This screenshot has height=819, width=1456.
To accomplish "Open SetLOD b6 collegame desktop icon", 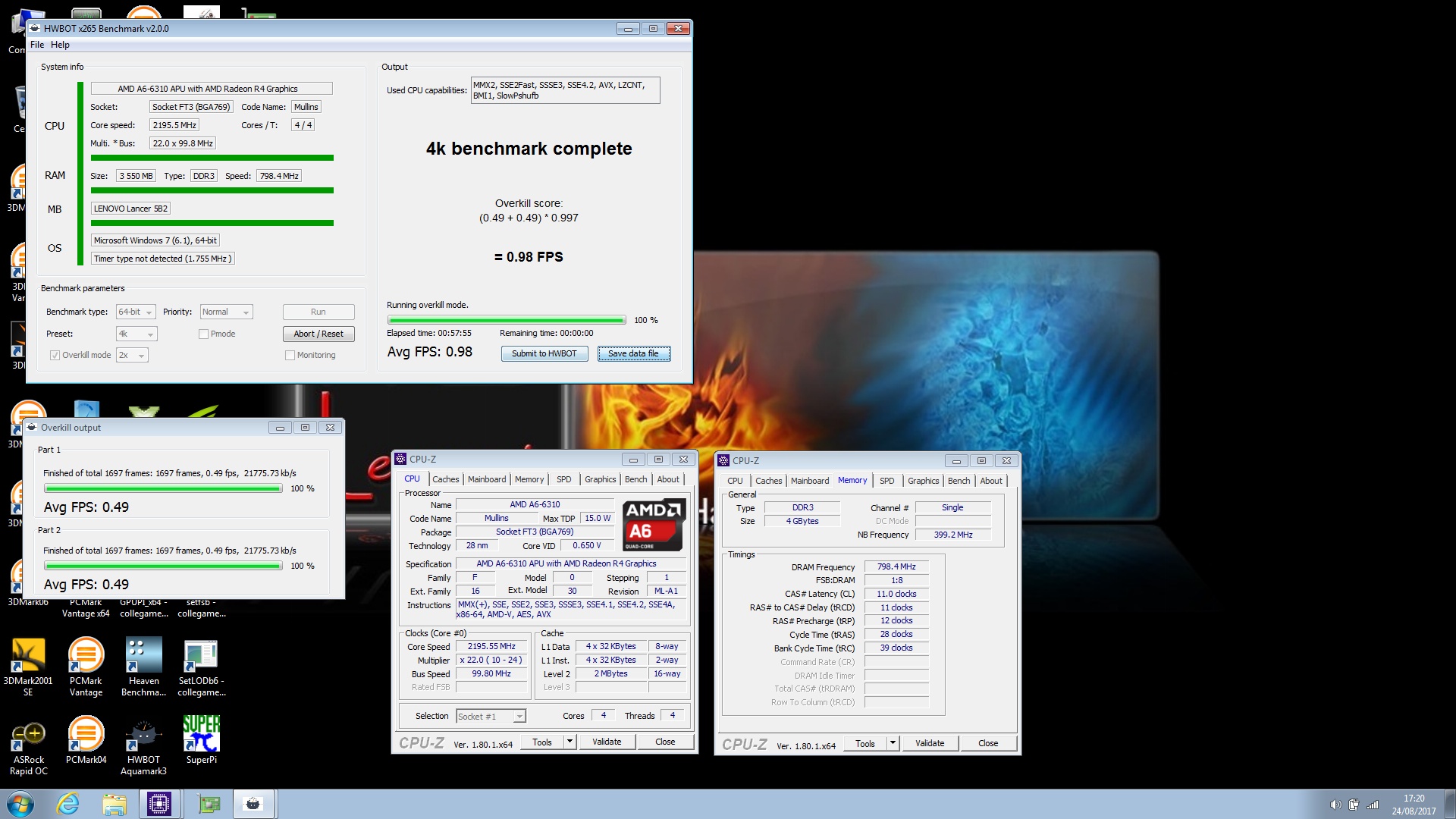I will click(201, 668).
